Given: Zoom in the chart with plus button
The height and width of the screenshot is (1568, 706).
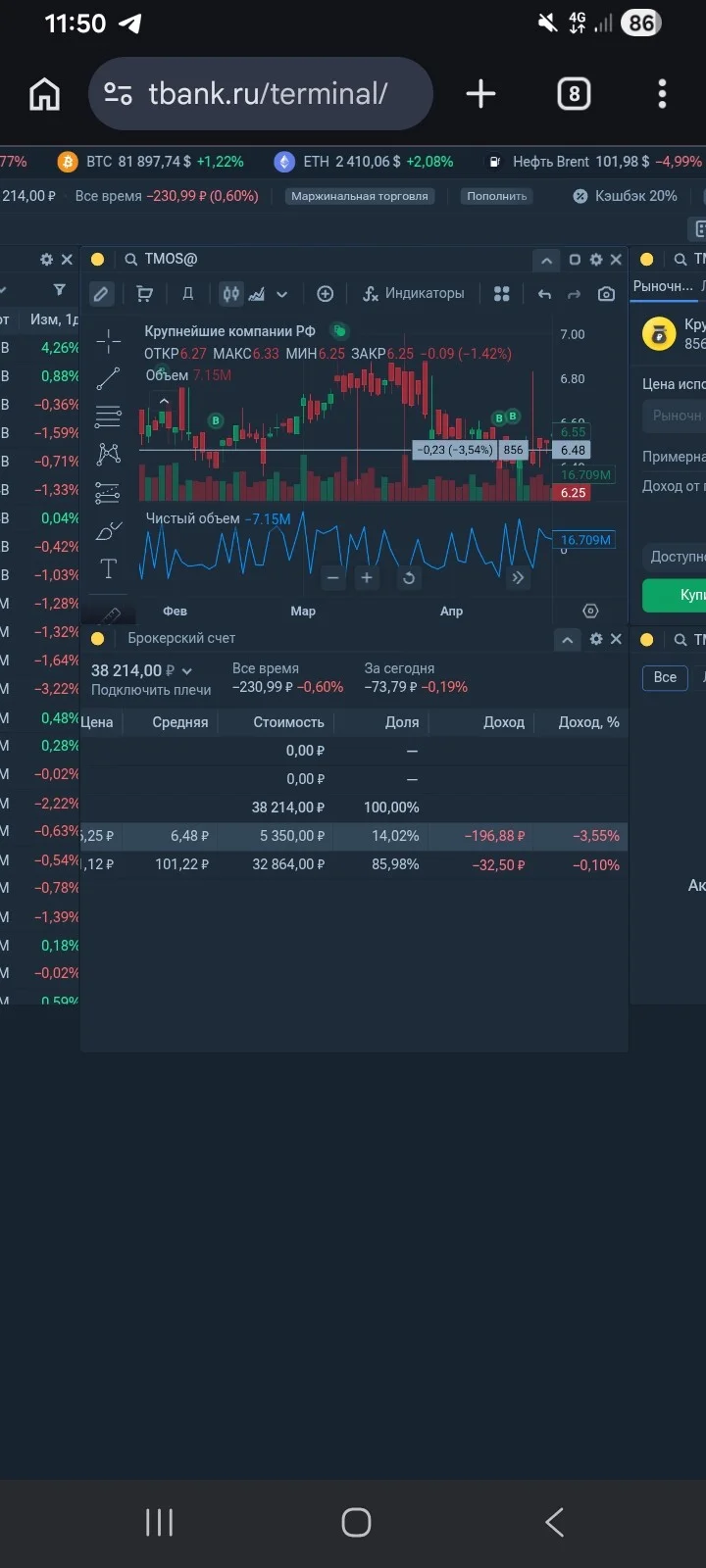Looking at the screenshot, I should pyautogui.click(x=367, y=578).
